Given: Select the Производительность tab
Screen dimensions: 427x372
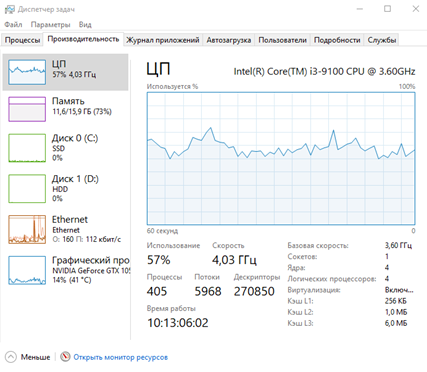Looking at the screenshot, I should pyautogui.click(x=83, y=39).
